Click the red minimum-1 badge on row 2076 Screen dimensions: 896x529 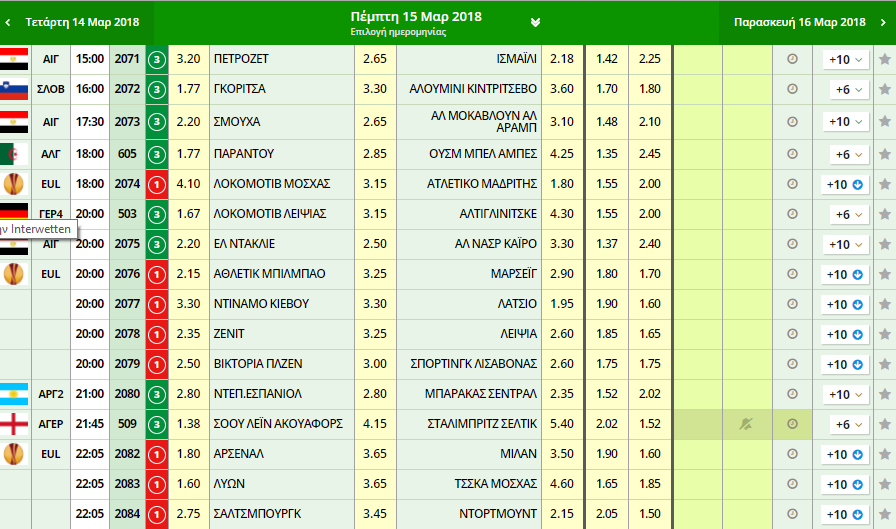click(x=157, y=274)
